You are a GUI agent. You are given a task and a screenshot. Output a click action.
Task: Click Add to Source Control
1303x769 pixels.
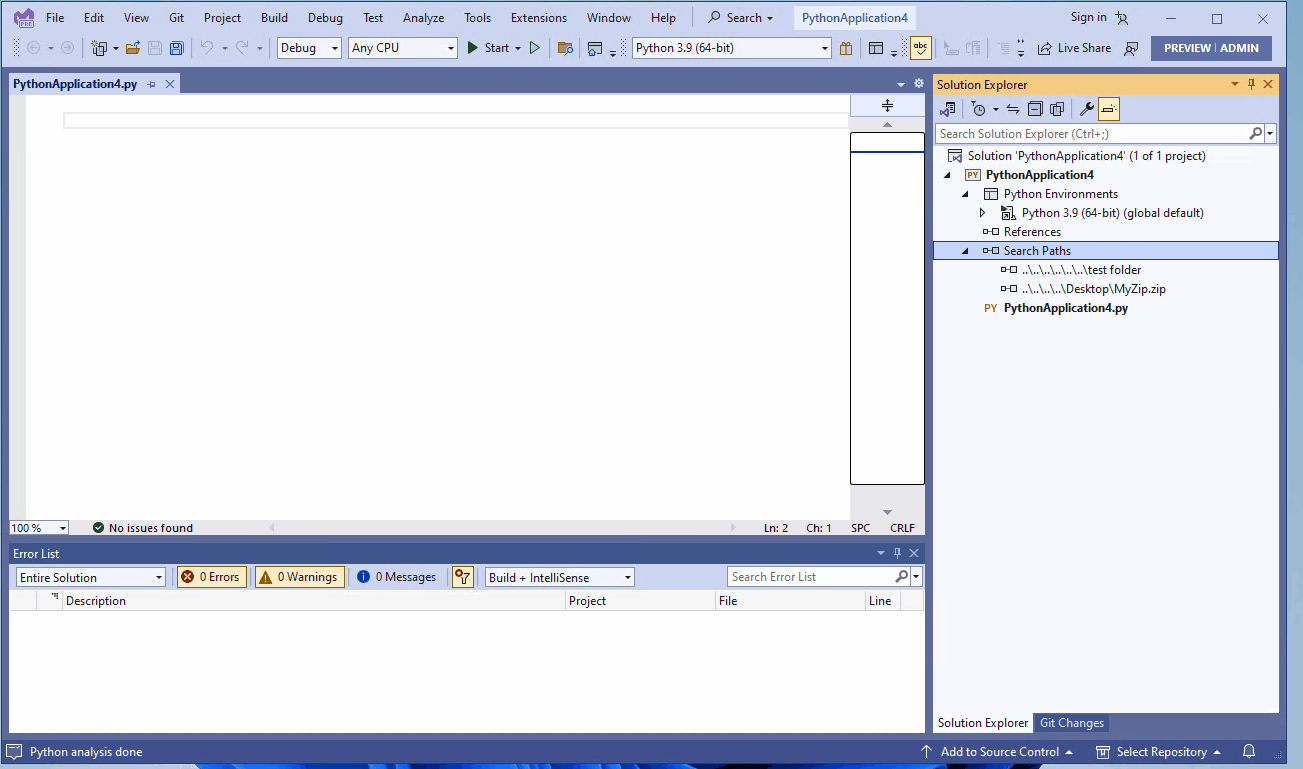[1000, 751]
